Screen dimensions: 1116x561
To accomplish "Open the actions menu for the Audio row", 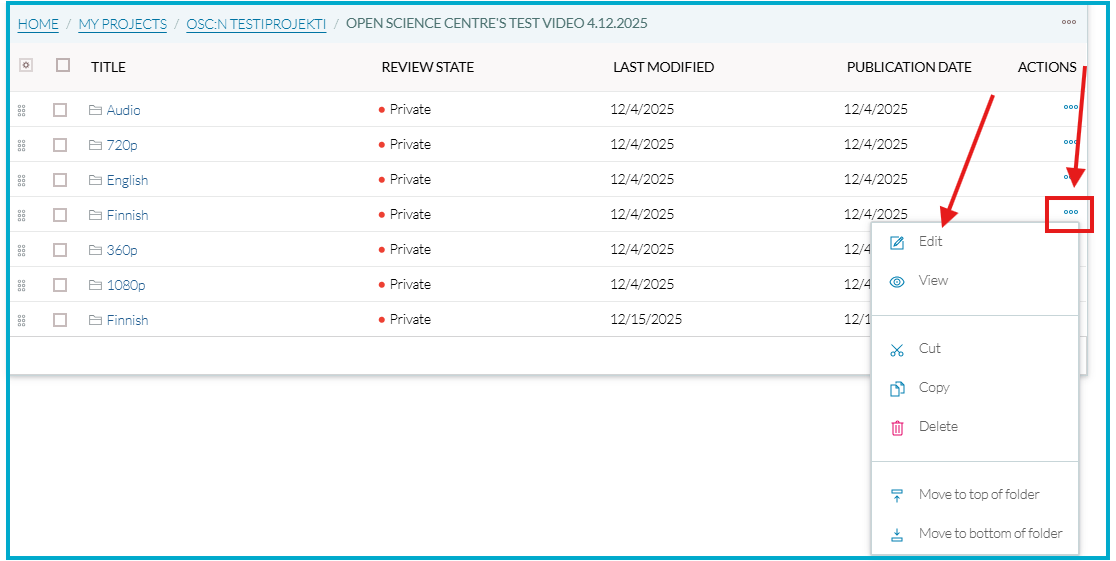I will pyautogui.click(x=1070, y=107).
